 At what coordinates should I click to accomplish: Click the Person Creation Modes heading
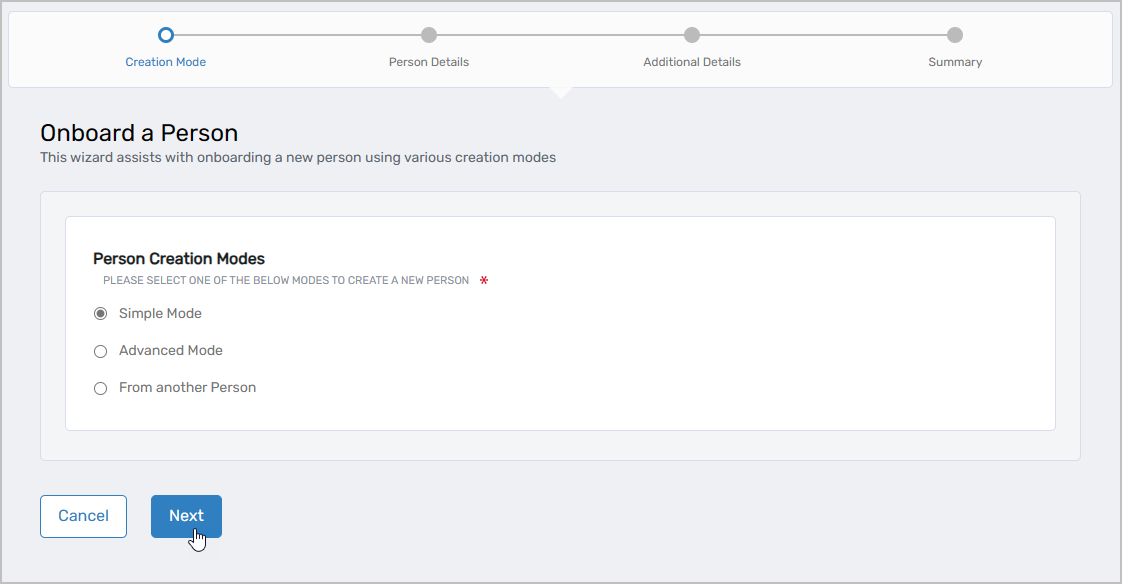pos(179,258)
